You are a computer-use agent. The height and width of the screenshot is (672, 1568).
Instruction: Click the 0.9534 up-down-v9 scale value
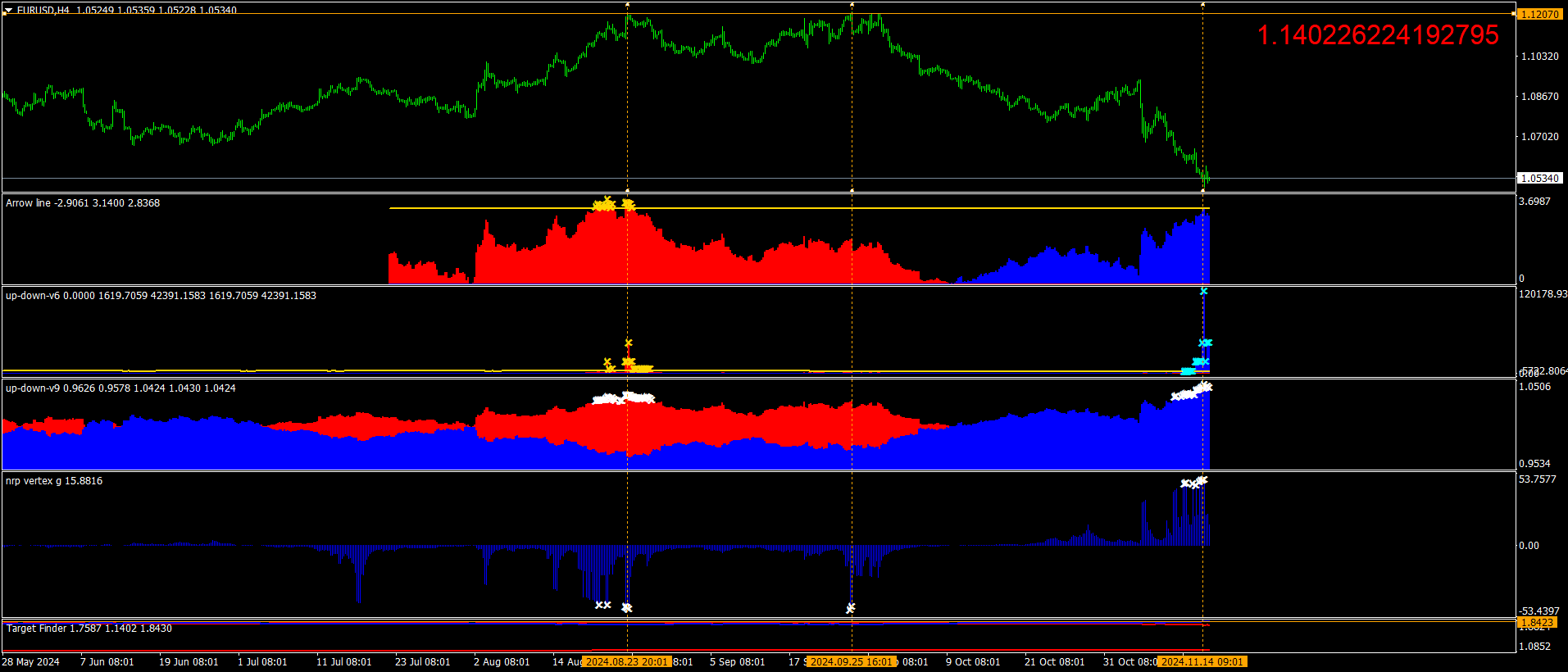tap(1534, 463)
